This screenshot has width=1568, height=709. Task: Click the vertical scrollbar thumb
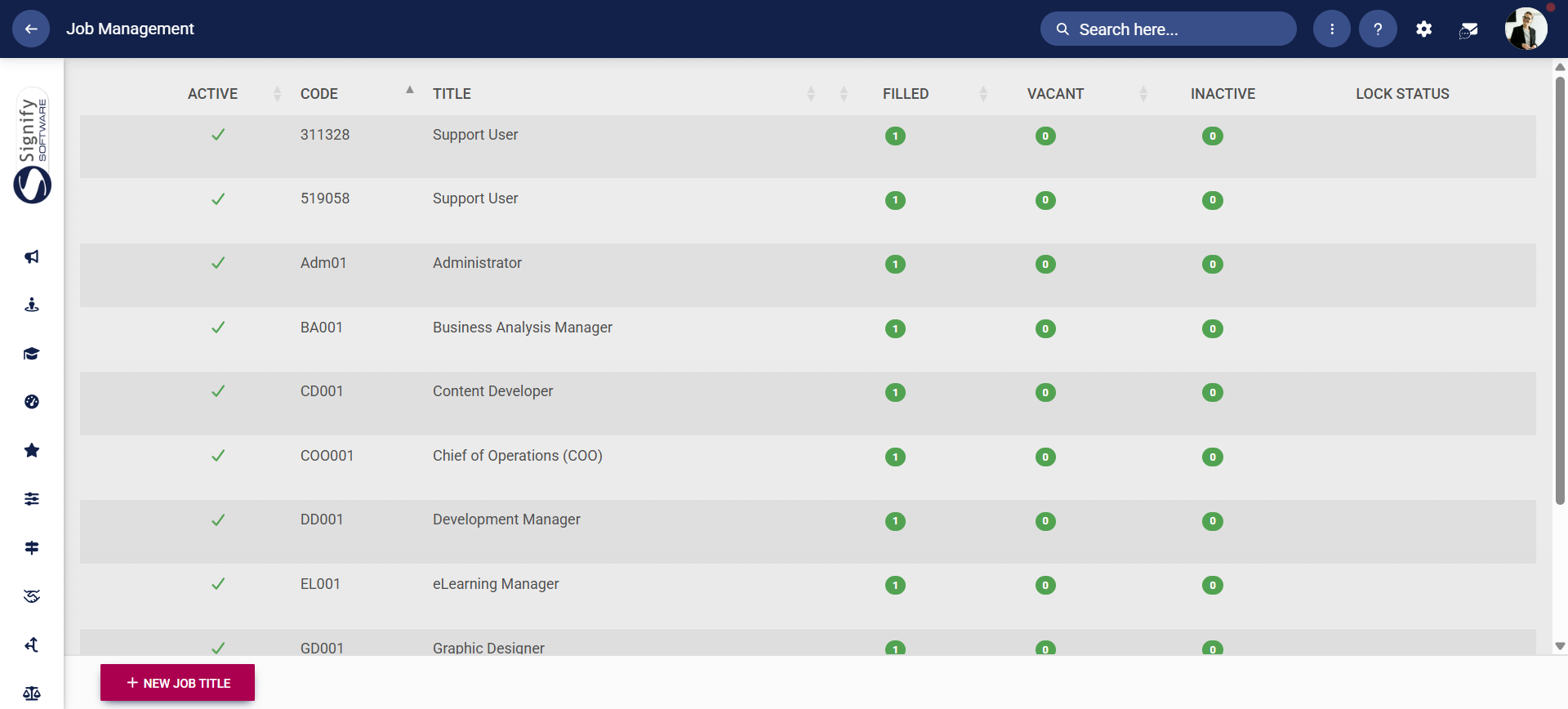(x=1560, y=290)
